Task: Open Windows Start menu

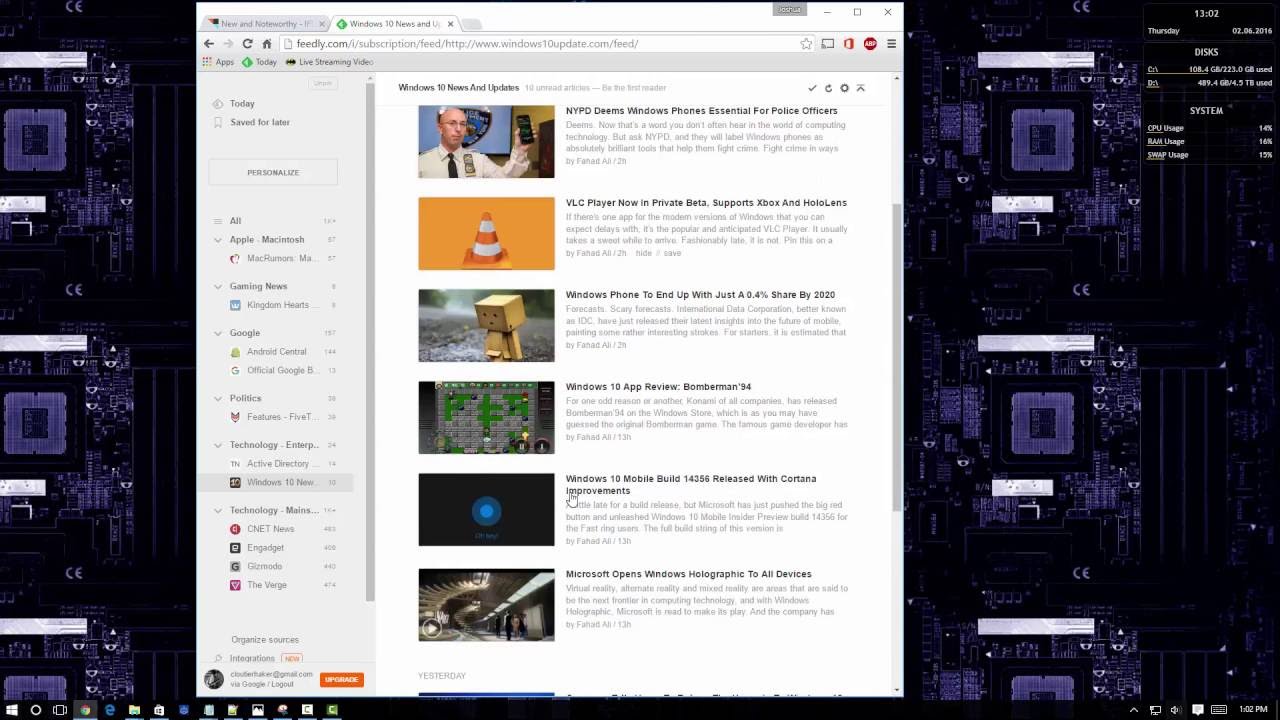Action: 11,710
